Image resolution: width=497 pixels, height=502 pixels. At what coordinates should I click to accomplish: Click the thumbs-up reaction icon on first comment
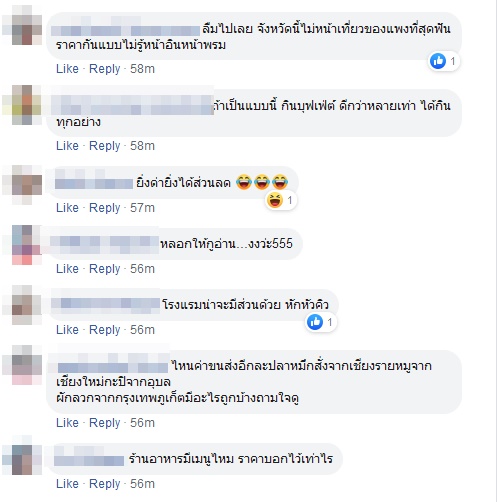click(438, 61)
